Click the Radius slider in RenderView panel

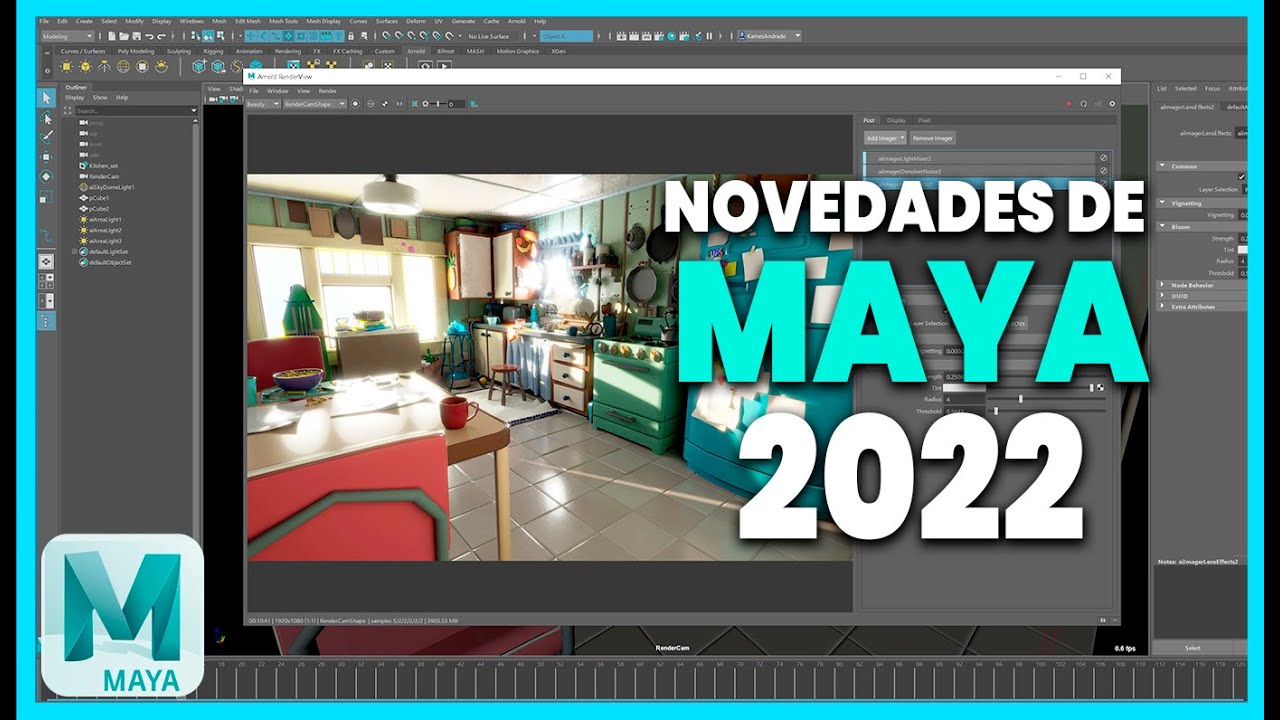pyautogui.click(x=1048, y=399)
